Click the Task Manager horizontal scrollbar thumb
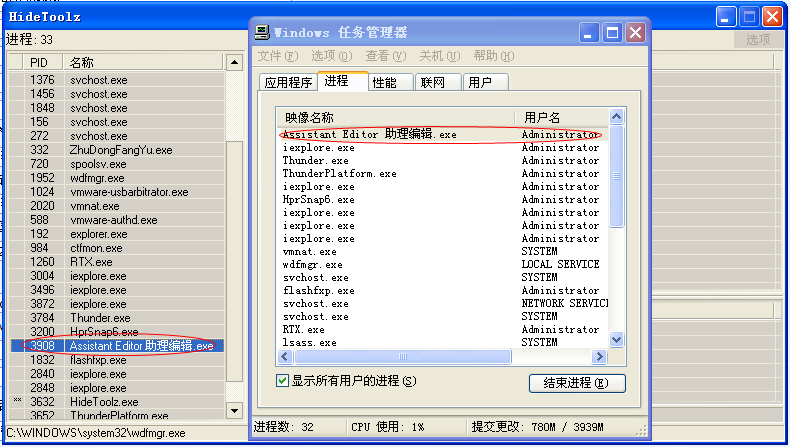 coord(403,356)
